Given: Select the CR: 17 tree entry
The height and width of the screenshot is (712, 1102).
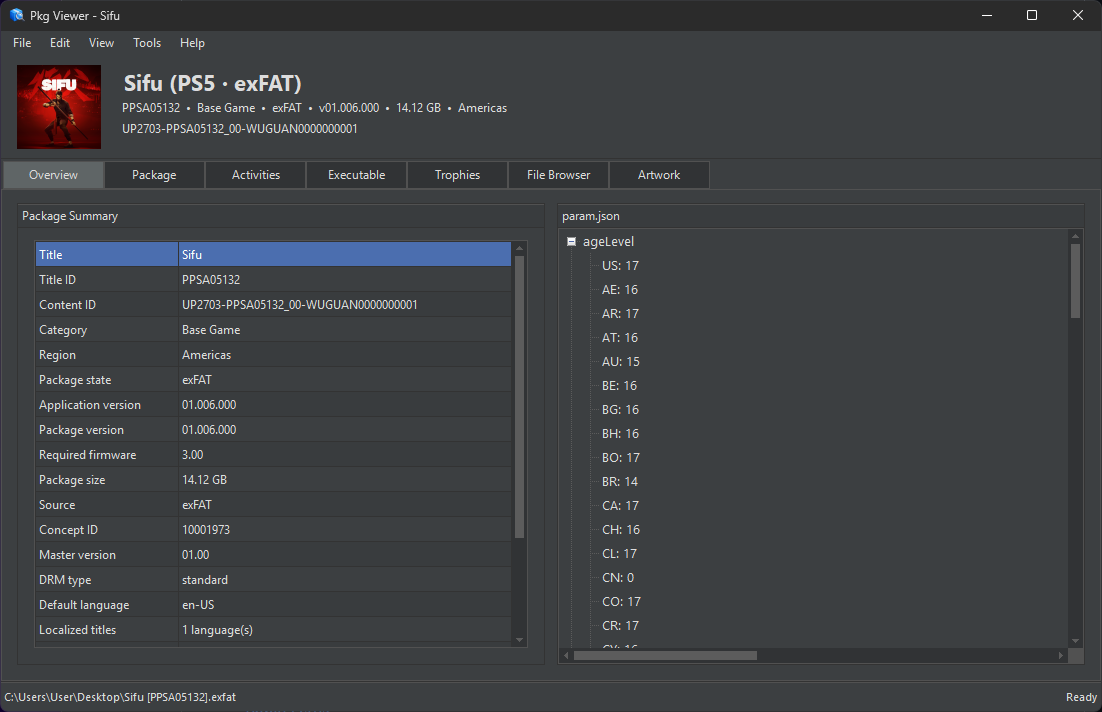Looking at the screenshot, I should (621, 626).
